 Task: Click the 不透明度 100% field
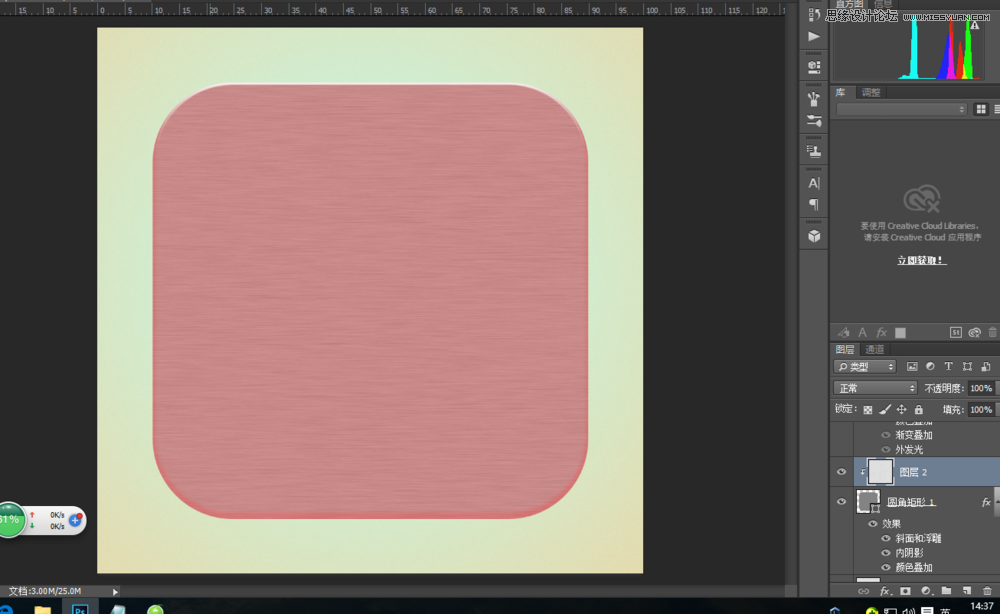[980, 388]
